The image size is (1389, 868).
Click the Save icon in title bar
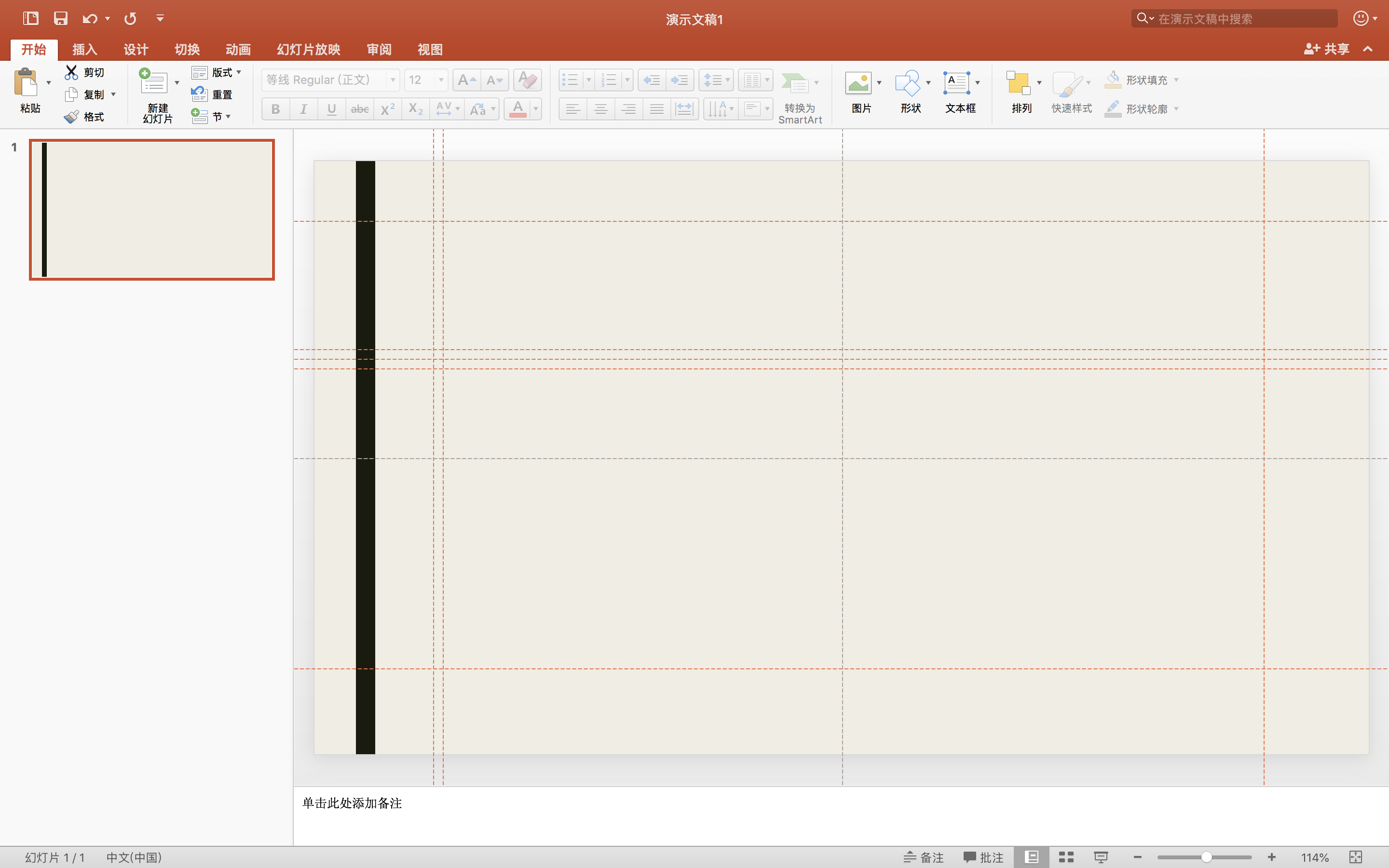tap(60, 18)
